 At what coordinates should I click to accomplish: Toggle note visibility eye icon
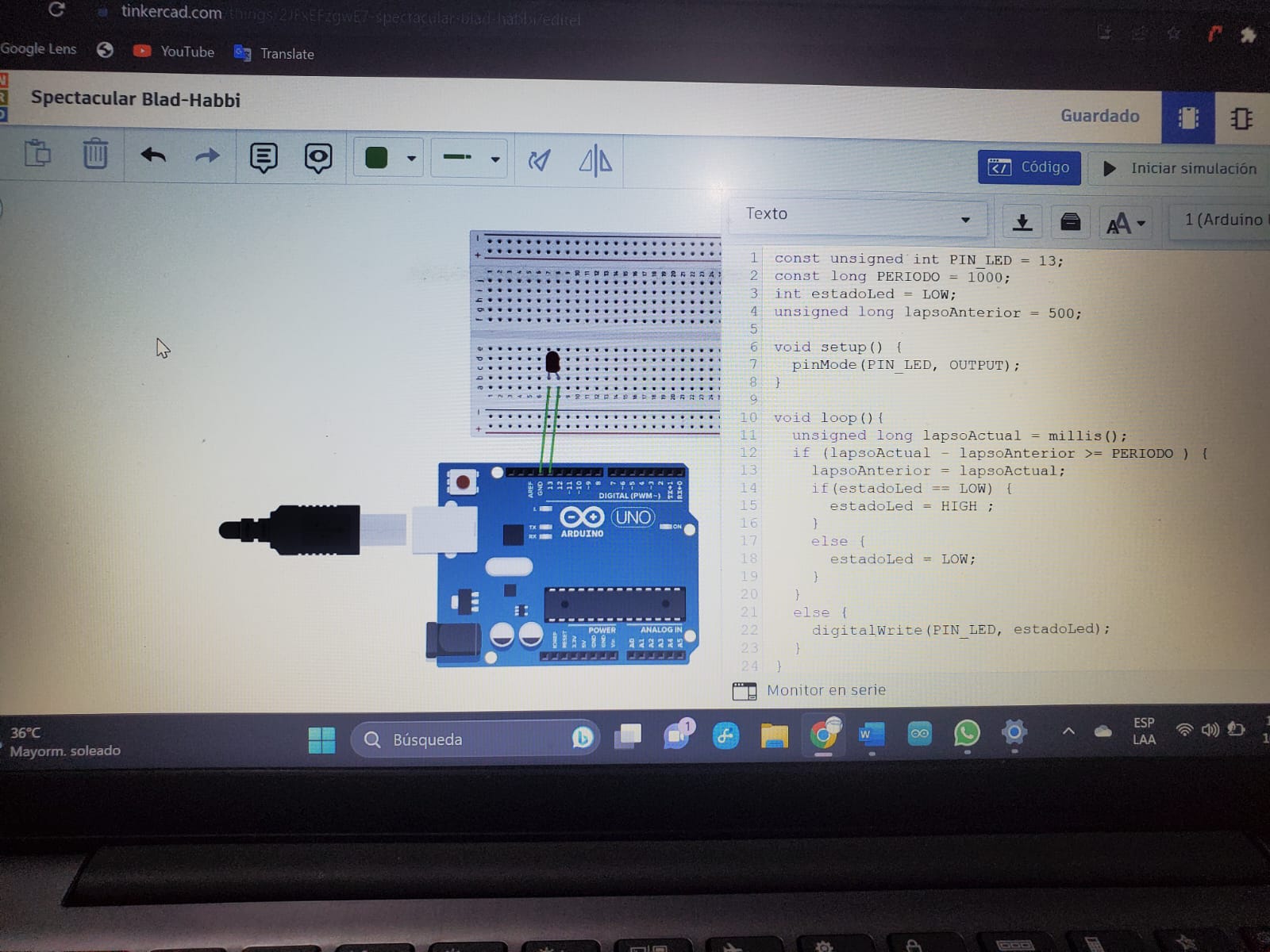[318, 159]
